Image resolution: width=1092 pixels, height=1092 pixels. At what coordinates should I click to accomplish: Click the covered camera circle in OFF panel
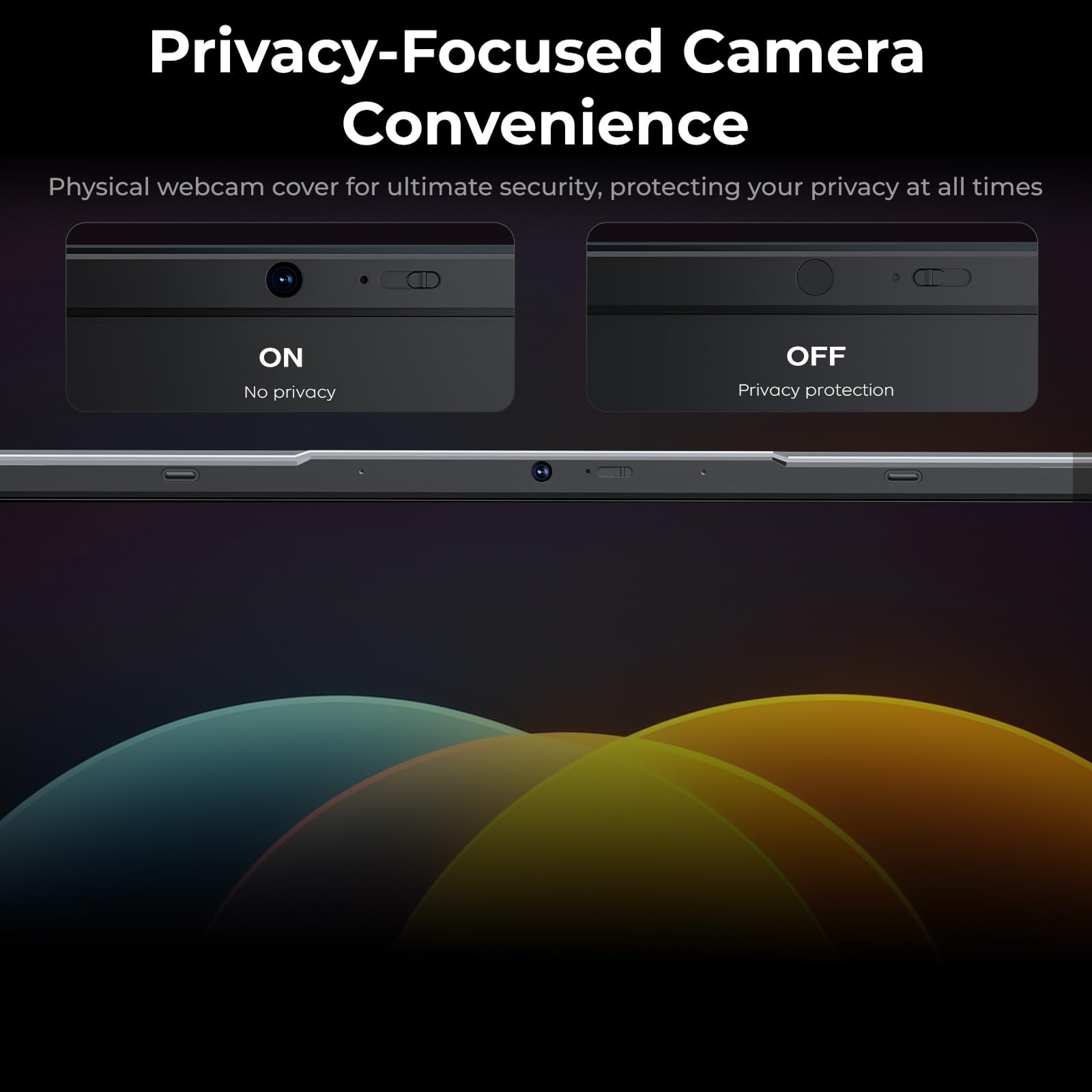click(x=815, y=277)
